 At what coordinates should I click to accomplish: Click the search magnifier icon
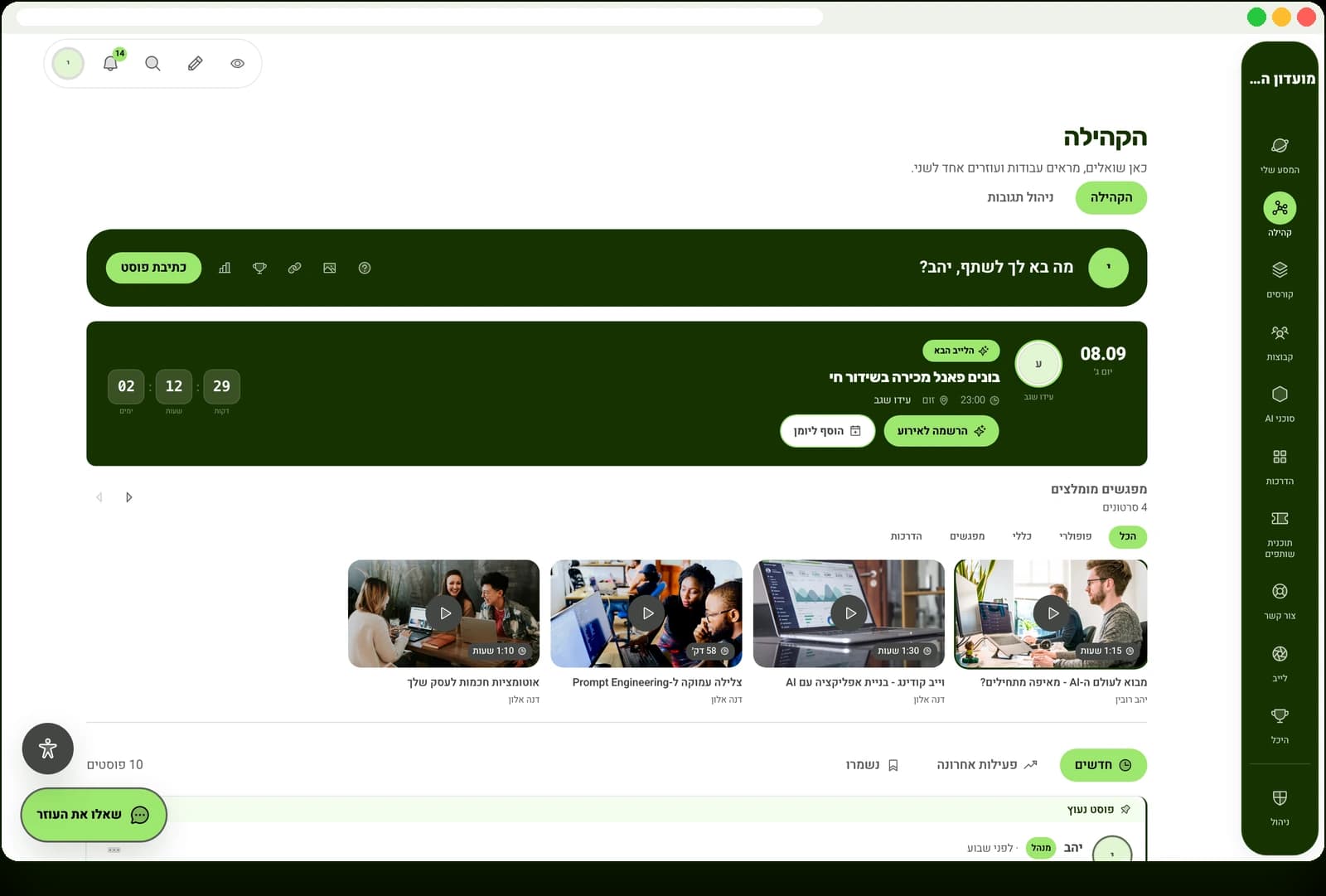tap(152, 63)
